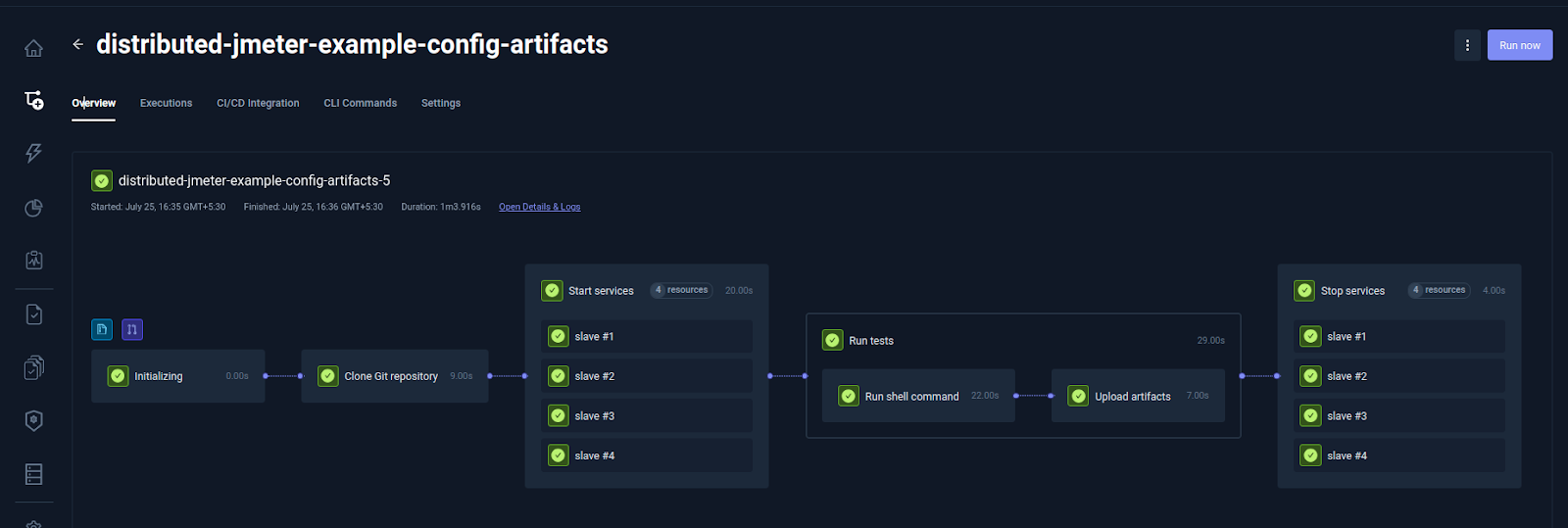Open the Insights pie chart icon

[x=33, y=208]
